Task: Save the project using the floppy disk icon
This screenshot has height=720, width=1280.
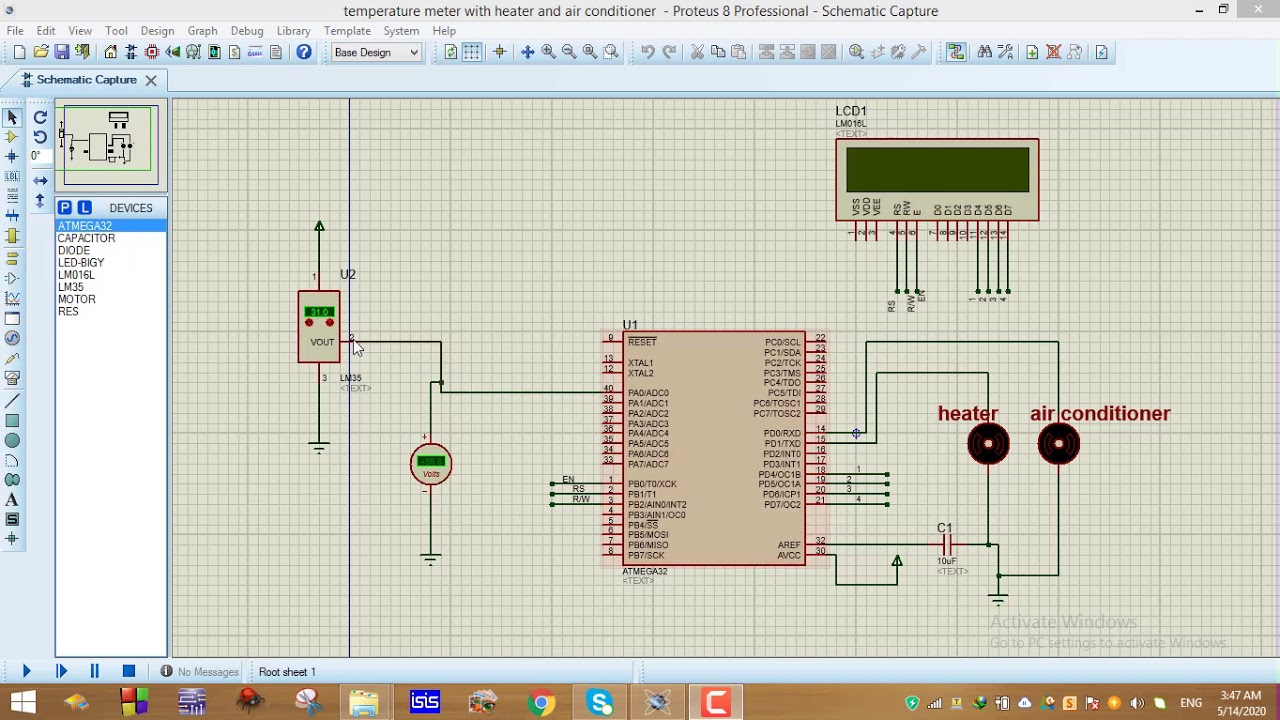Action: click(x=62, y=52)
